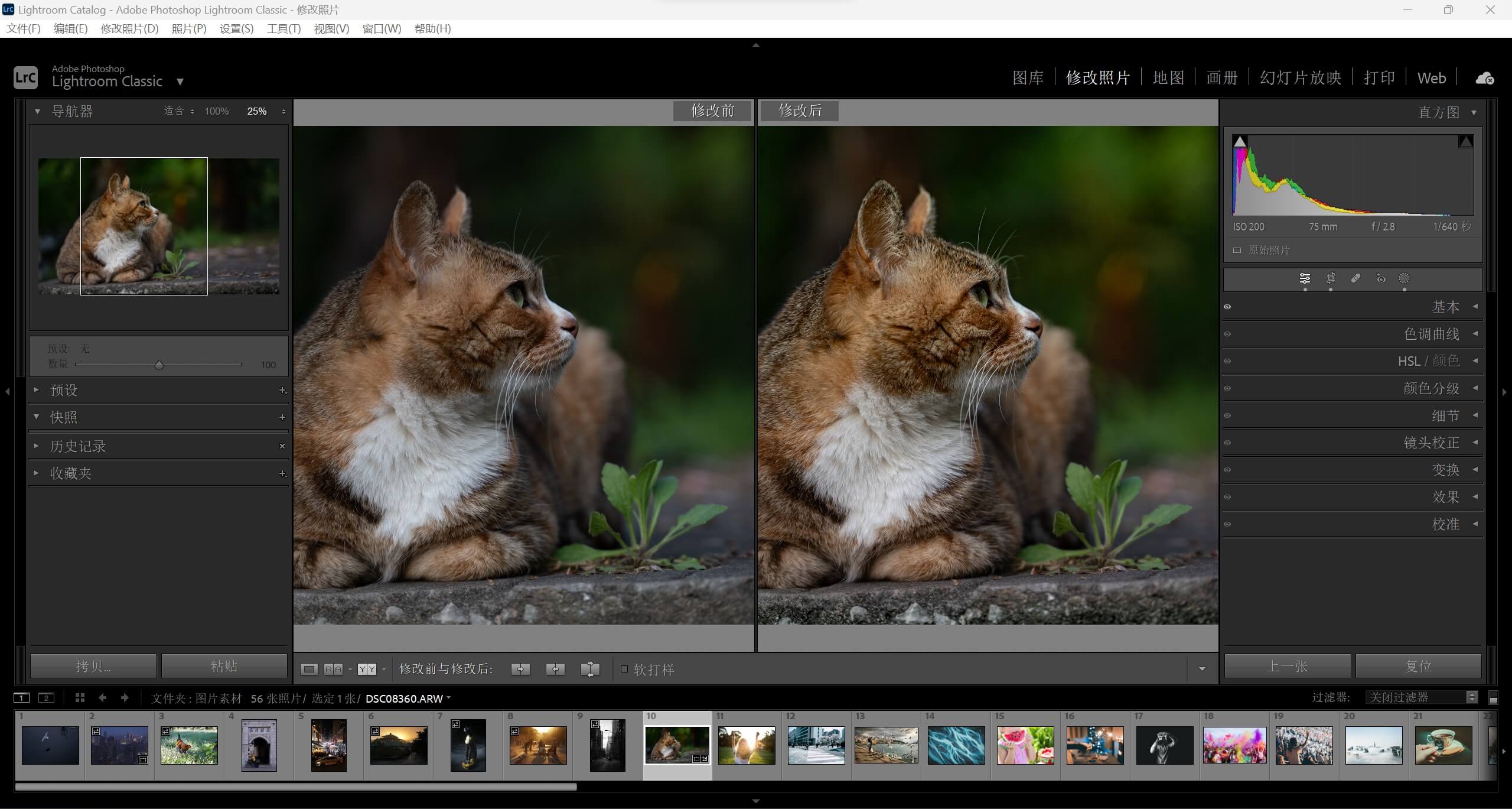
Task: Swap Before and After settings icon
Action: 590,669
